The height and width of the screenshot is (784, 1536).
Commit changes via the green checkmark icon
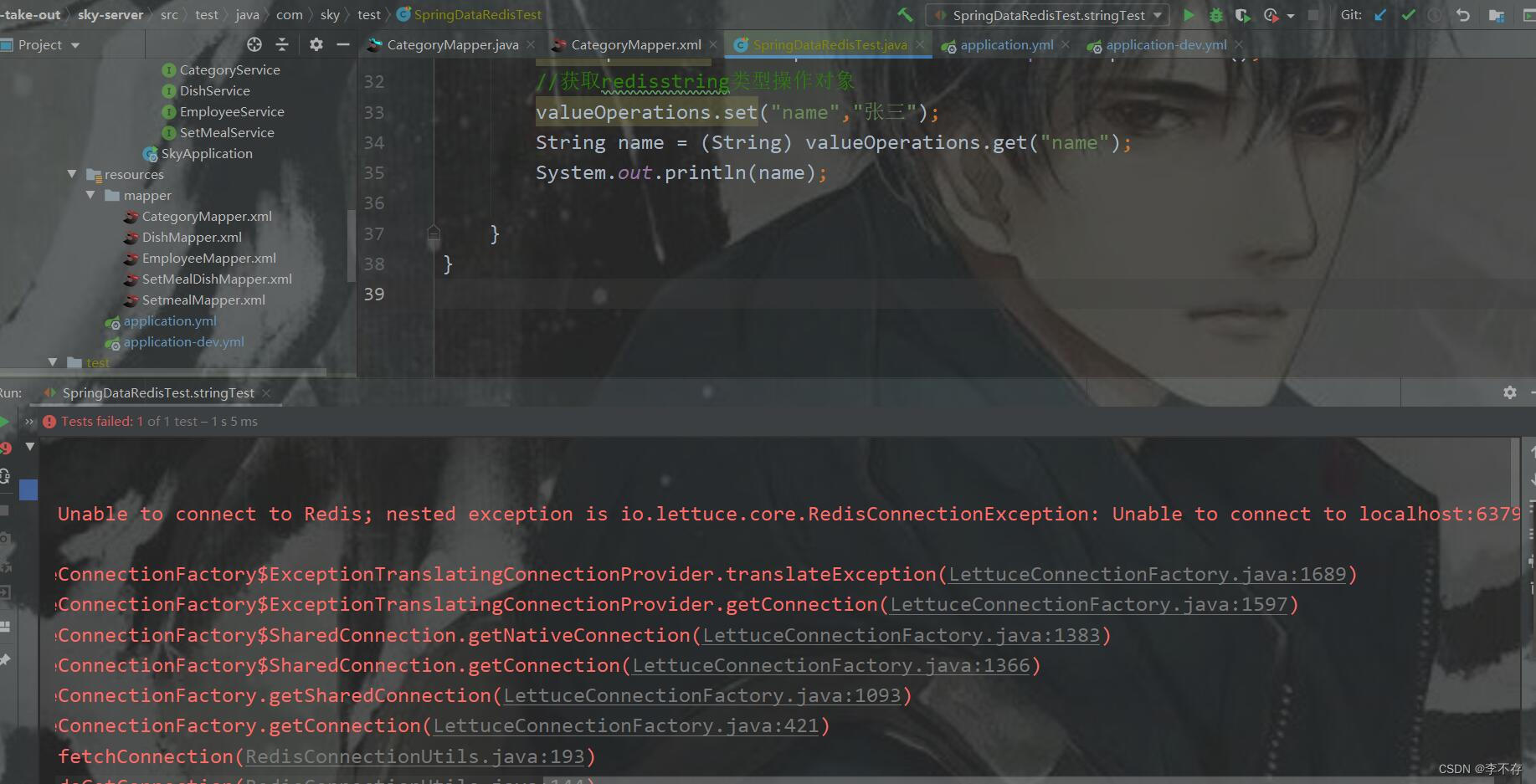coord(1408,14)
